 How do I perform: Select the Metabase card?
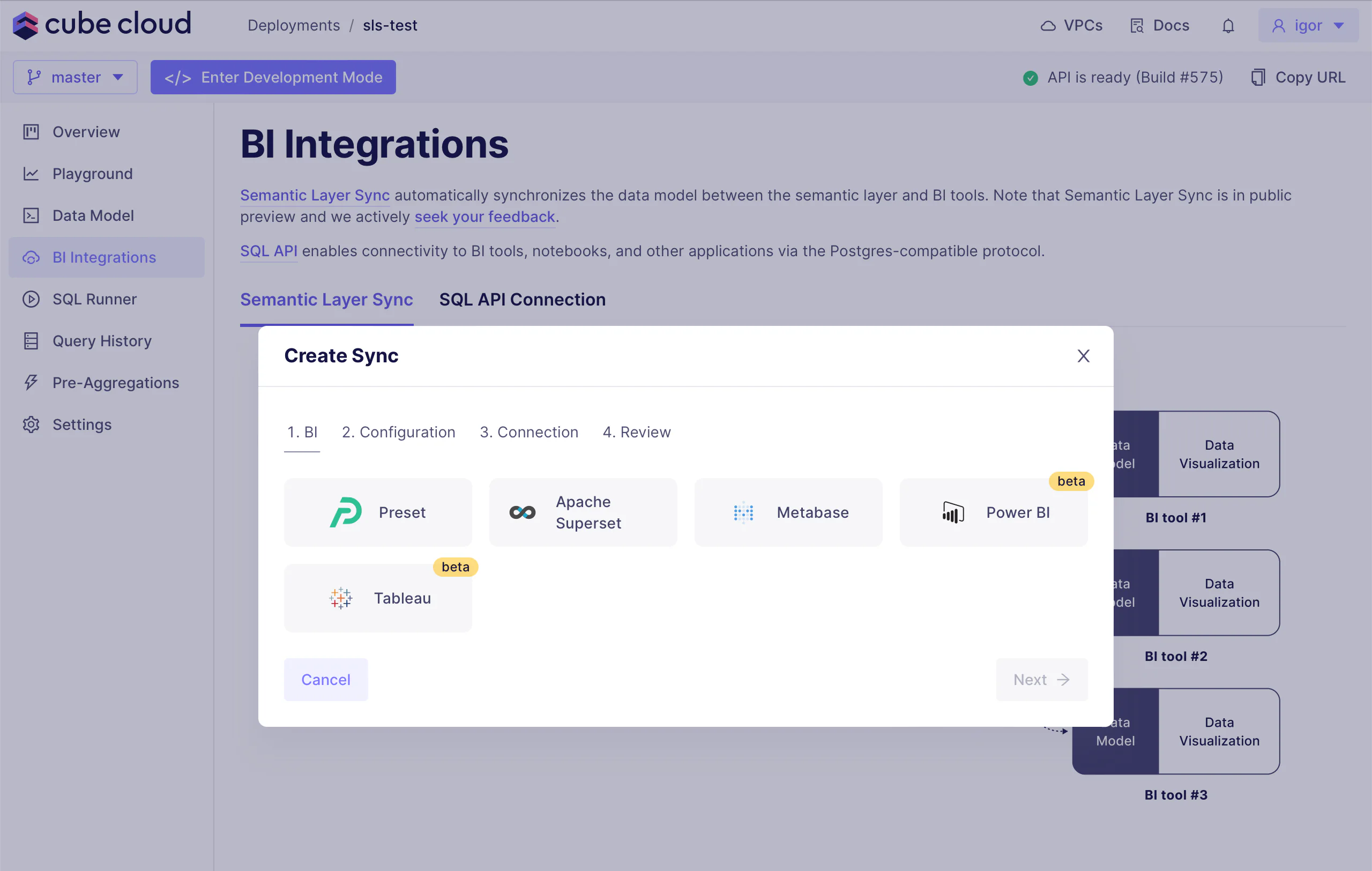(x=788, y=512)
